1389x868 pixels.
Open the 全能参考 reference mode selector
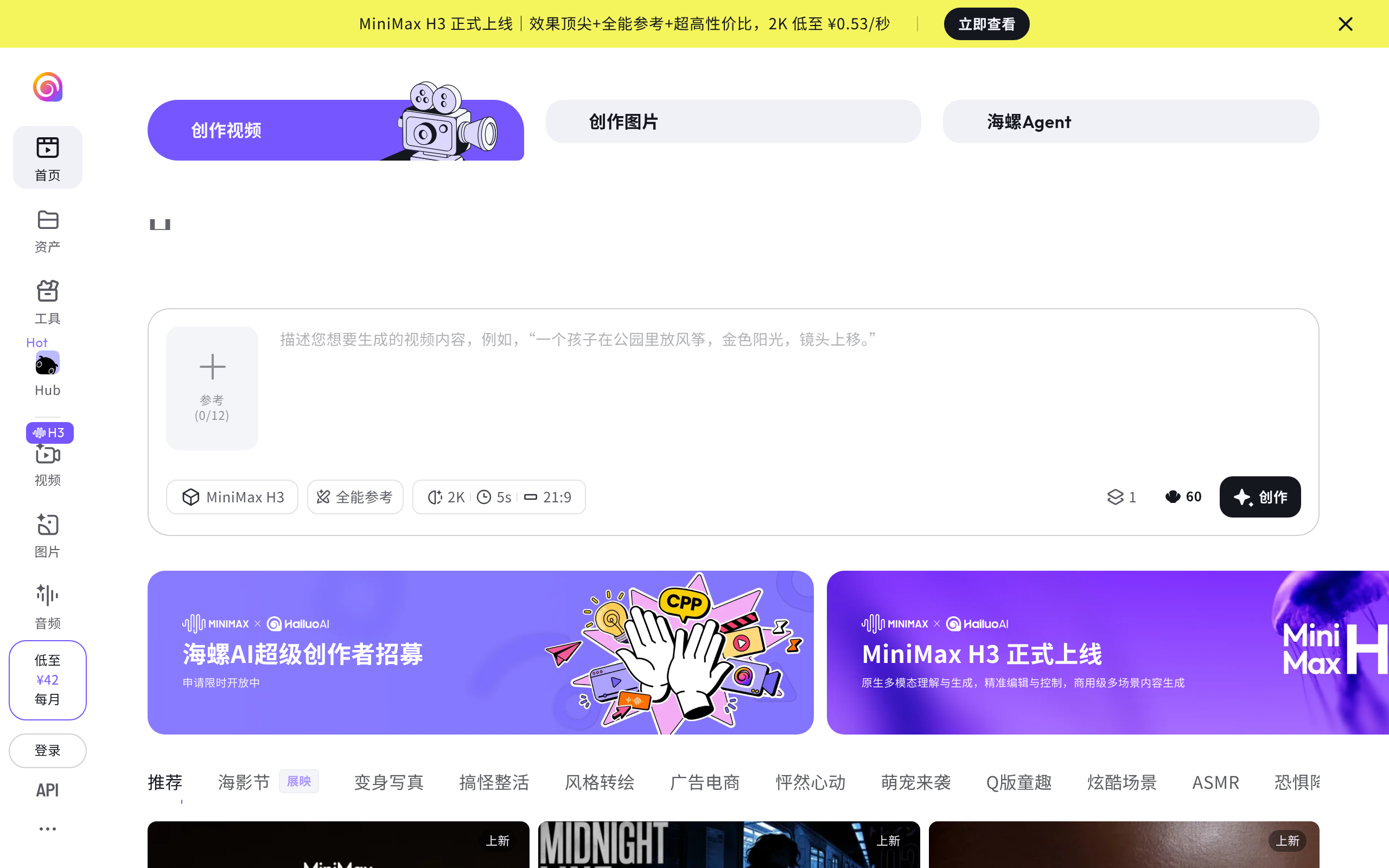pos(355,496)
